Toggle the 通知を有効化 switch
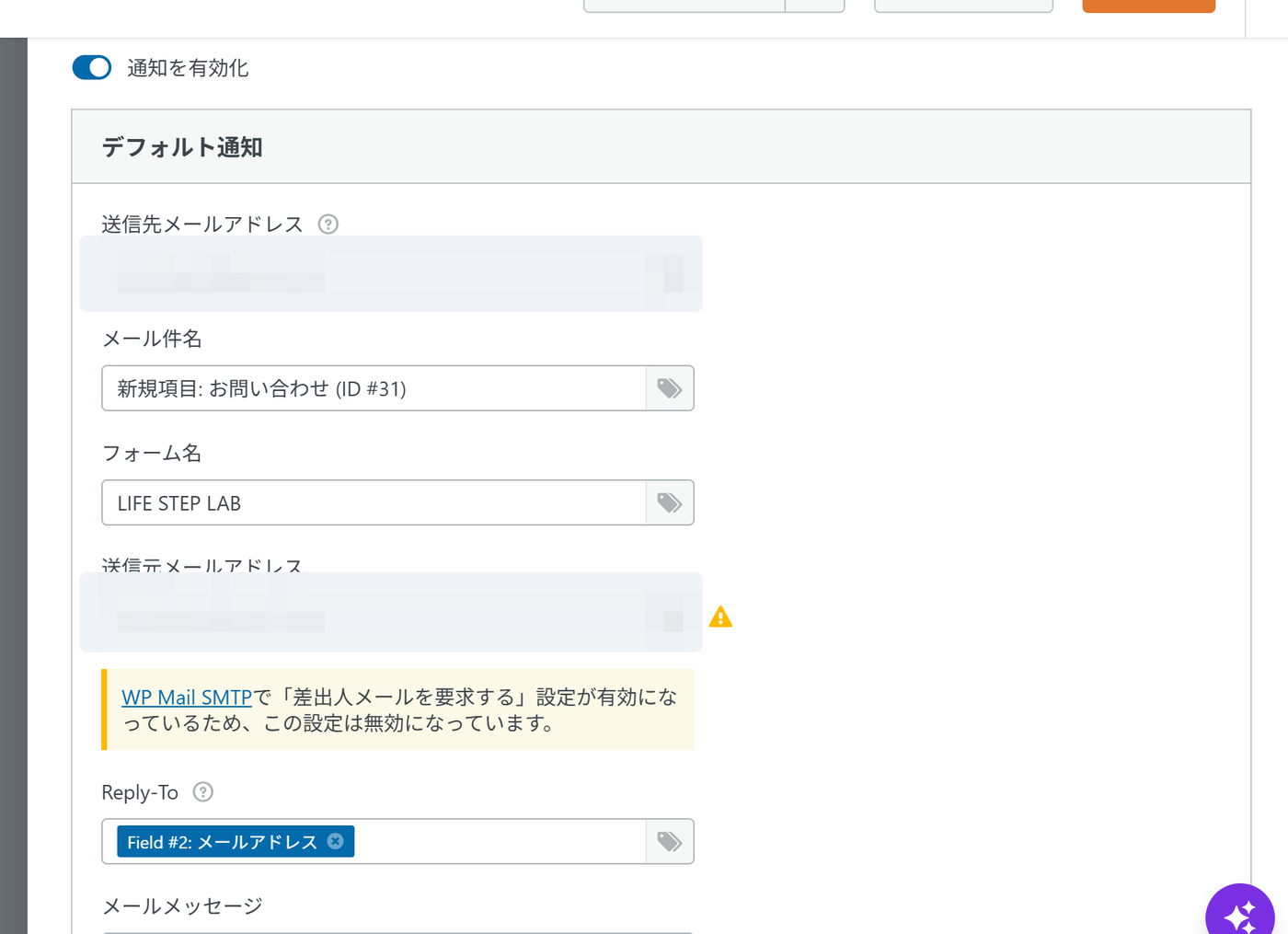This screenshot has height=934, width=1288. [92, 67]
